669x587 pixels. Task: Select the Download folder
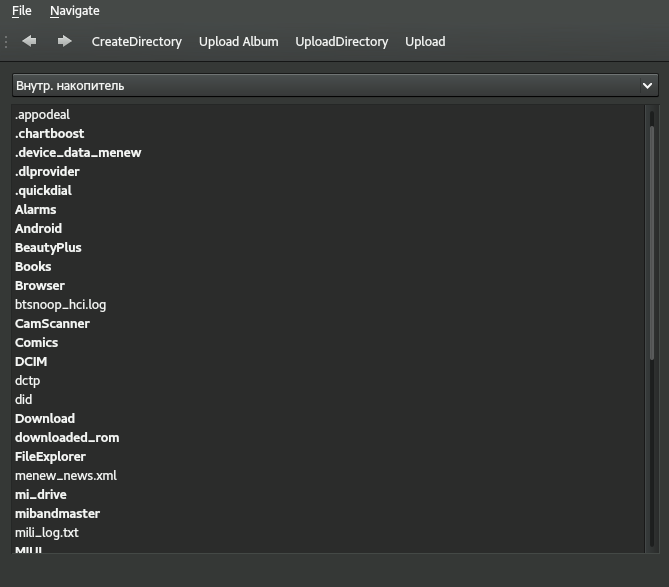pyautogui.click(x=45, y=419)
